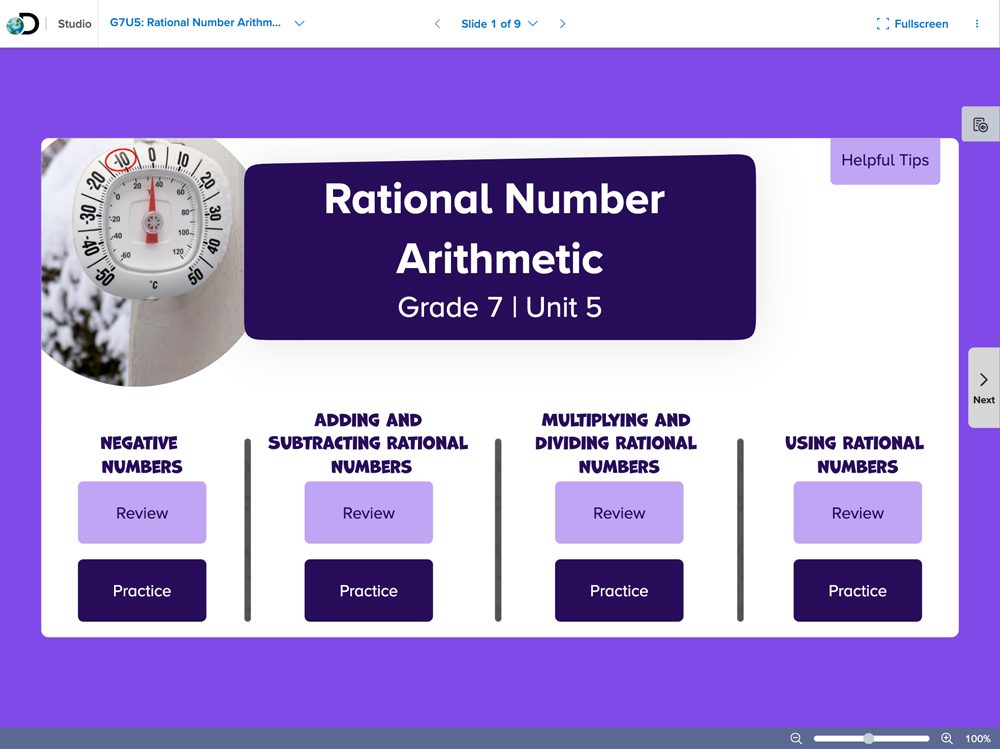Advance with the next slide arrow in header
This screenshot has width=1000, height=749.
tap(562, 24)
